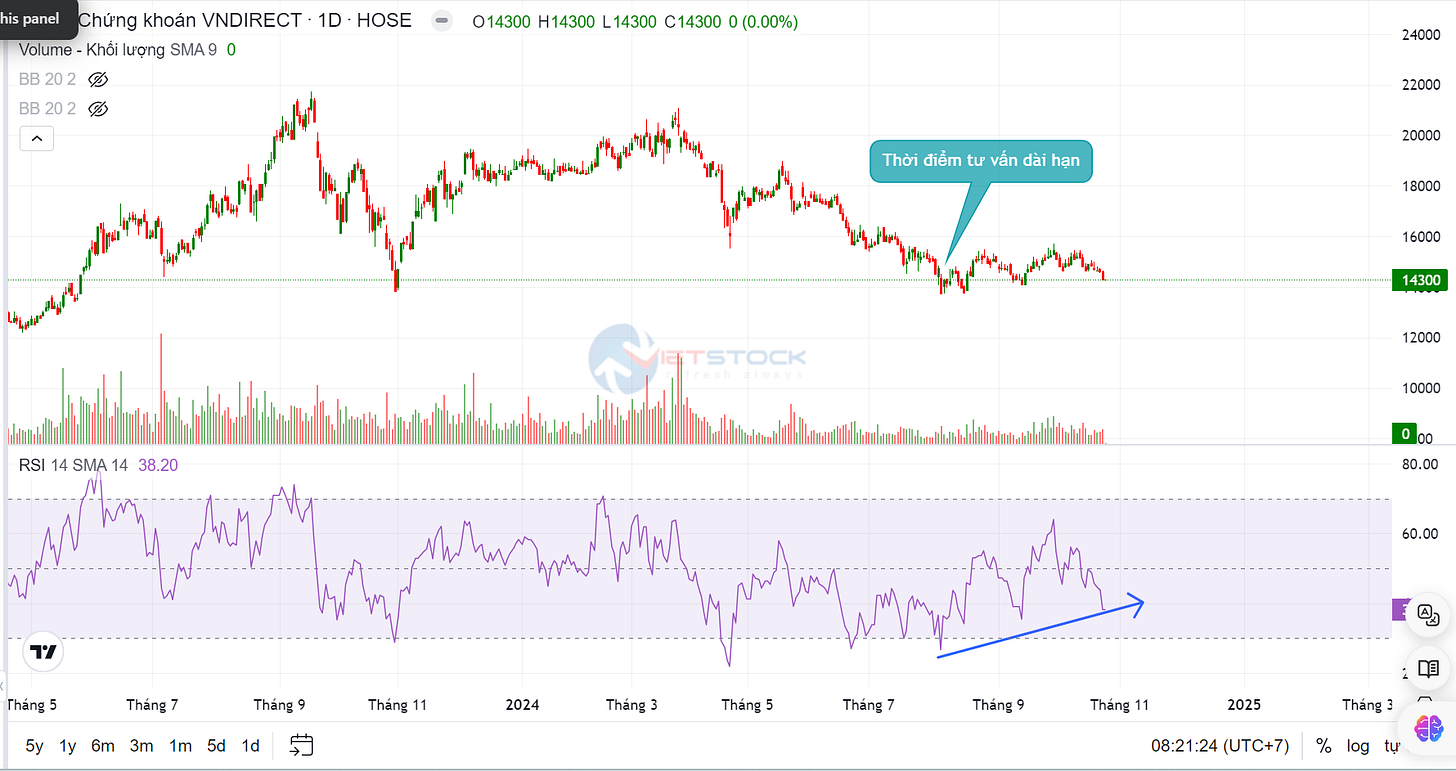Click the 24000 price axis label

click(1421, 35)
